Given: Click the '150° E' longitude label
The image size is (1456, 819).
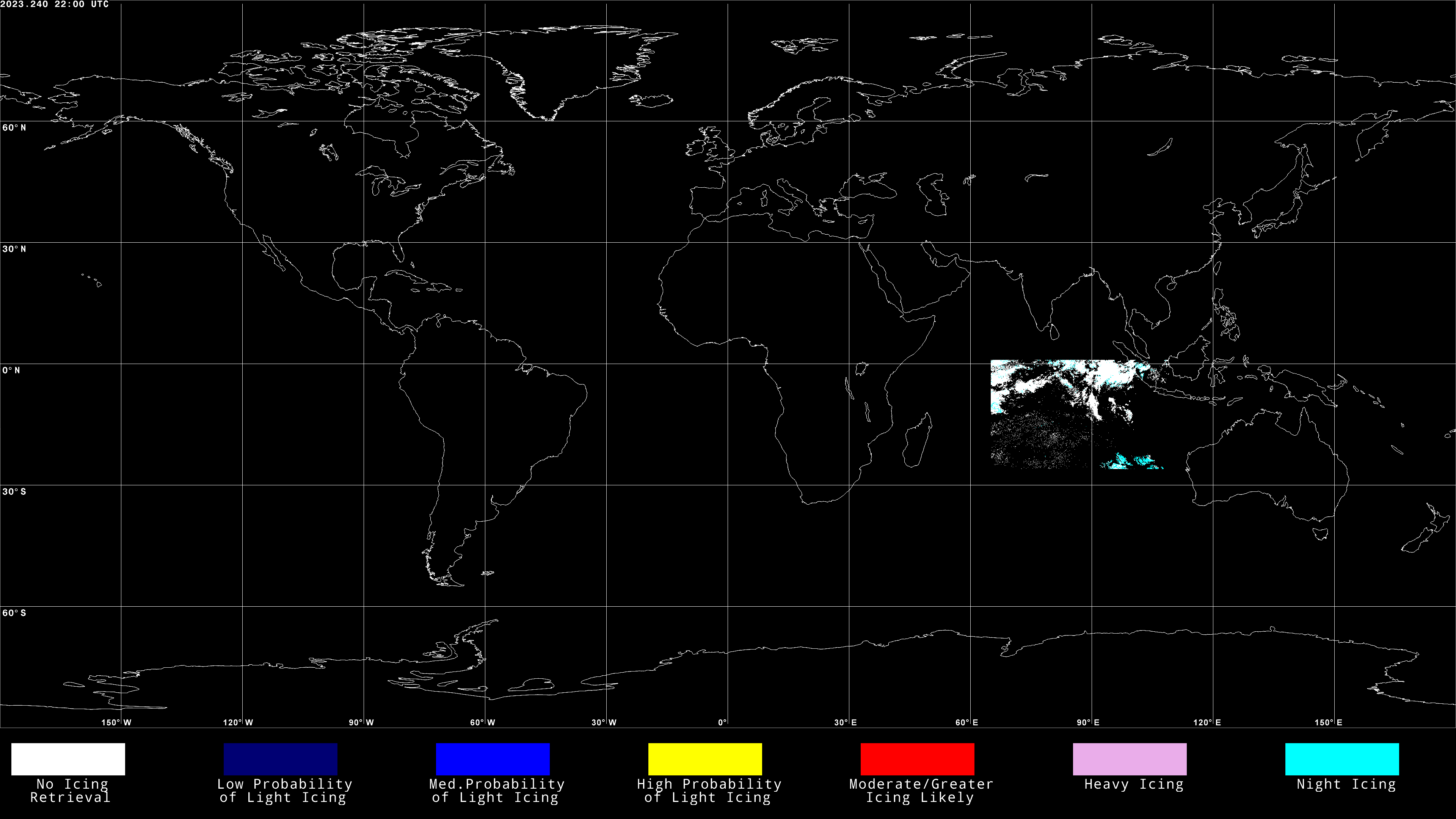Looking at the screenshot, I should pyautogui.click(x=1328, y=722).
